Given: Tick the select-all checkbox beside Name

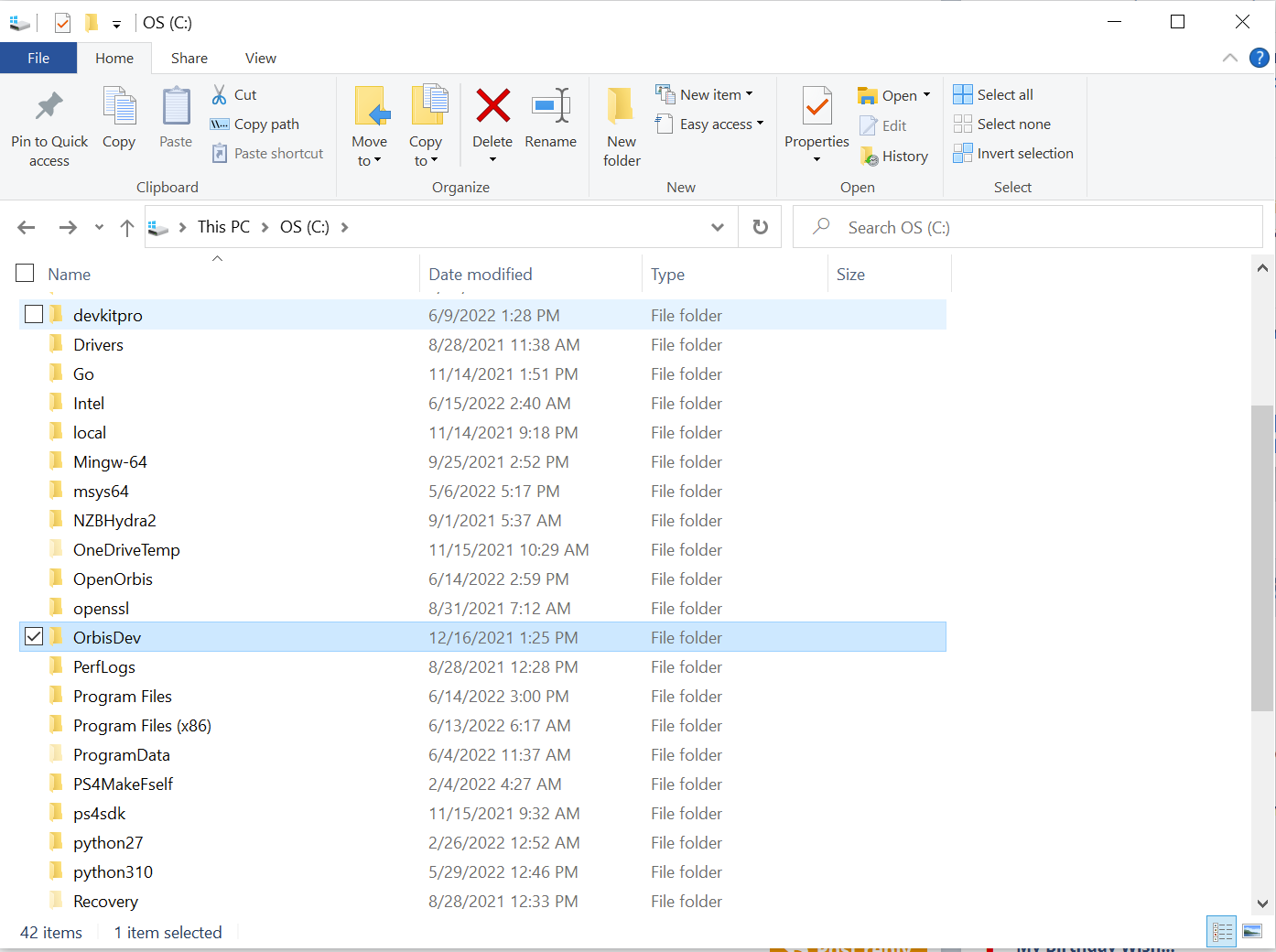Looking at the screenshot, I should [25, 273].
